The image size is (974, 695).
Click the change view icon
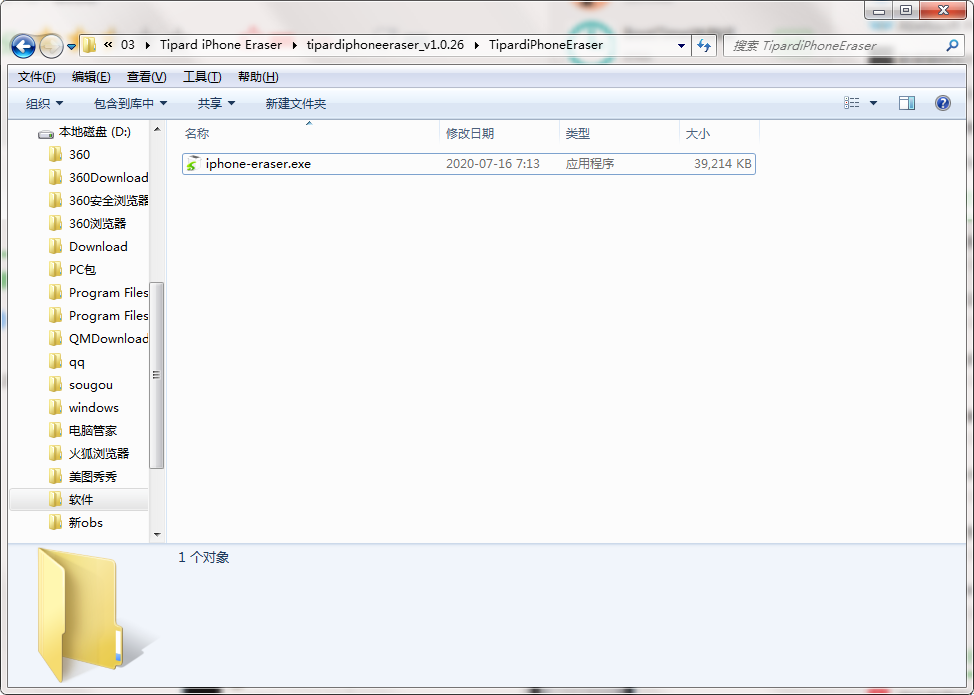point(852,103)
